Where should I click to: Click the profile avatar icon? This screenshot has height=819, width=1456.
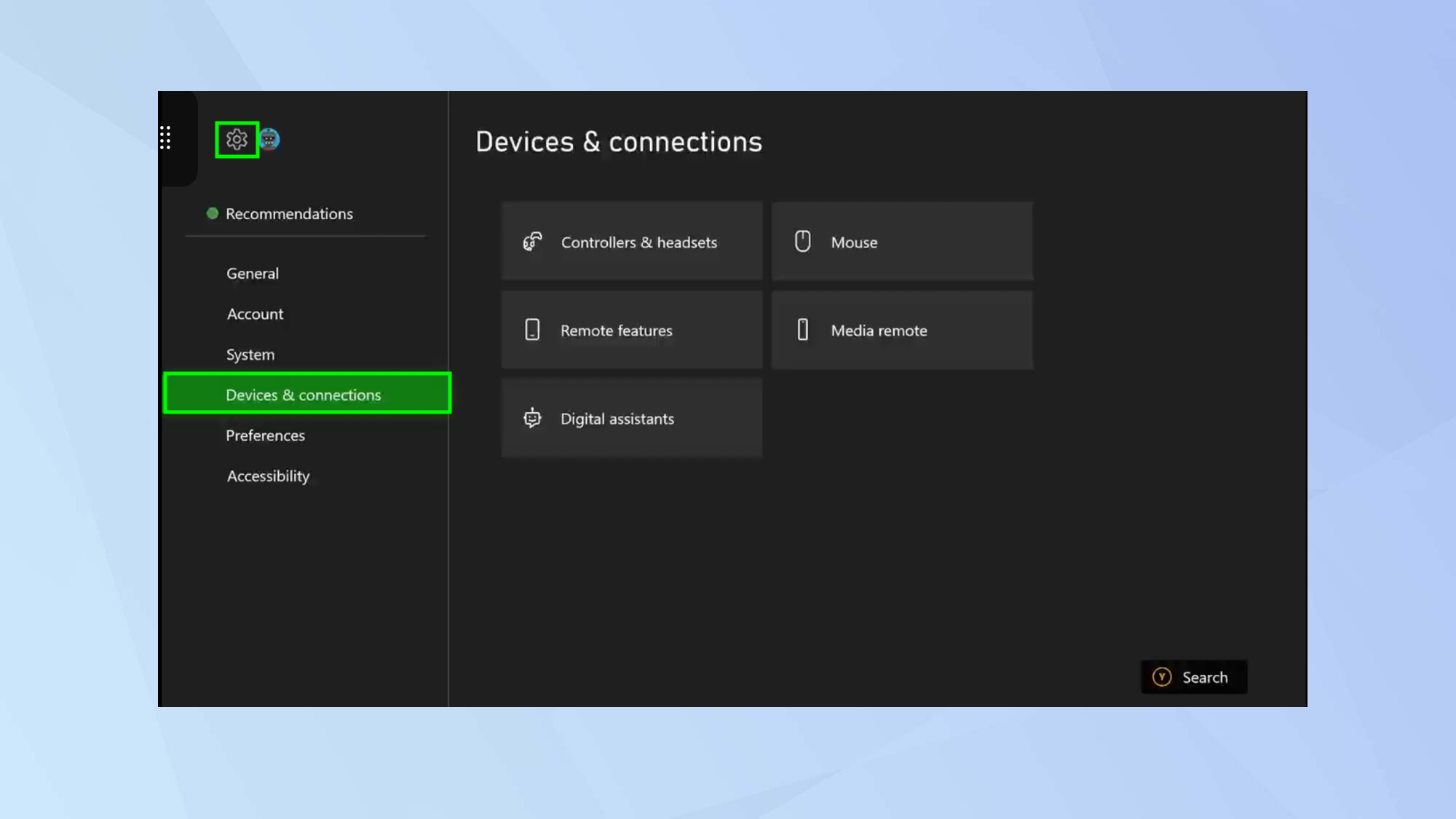click(x=269, y=139)
